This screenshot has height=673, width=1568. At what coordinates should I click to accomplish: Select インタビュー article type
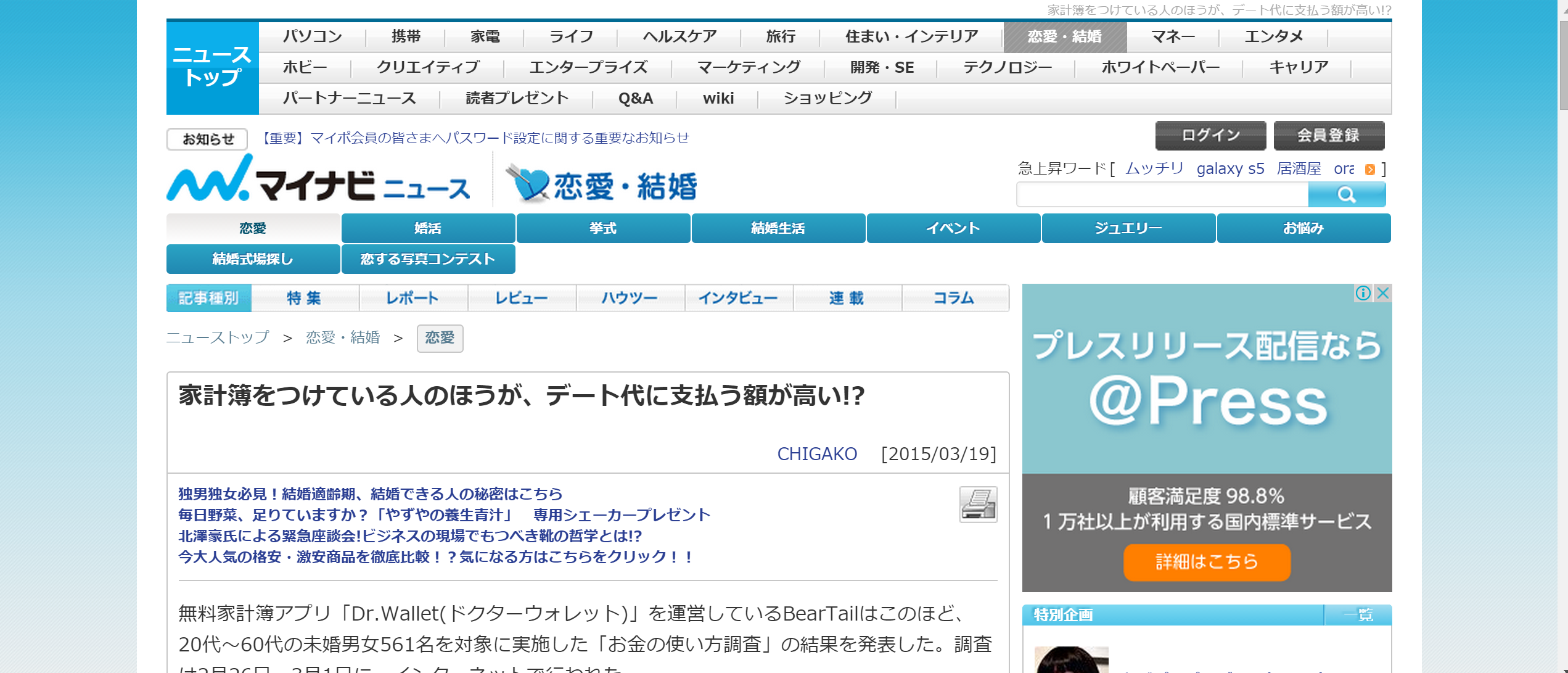[738, 299]
